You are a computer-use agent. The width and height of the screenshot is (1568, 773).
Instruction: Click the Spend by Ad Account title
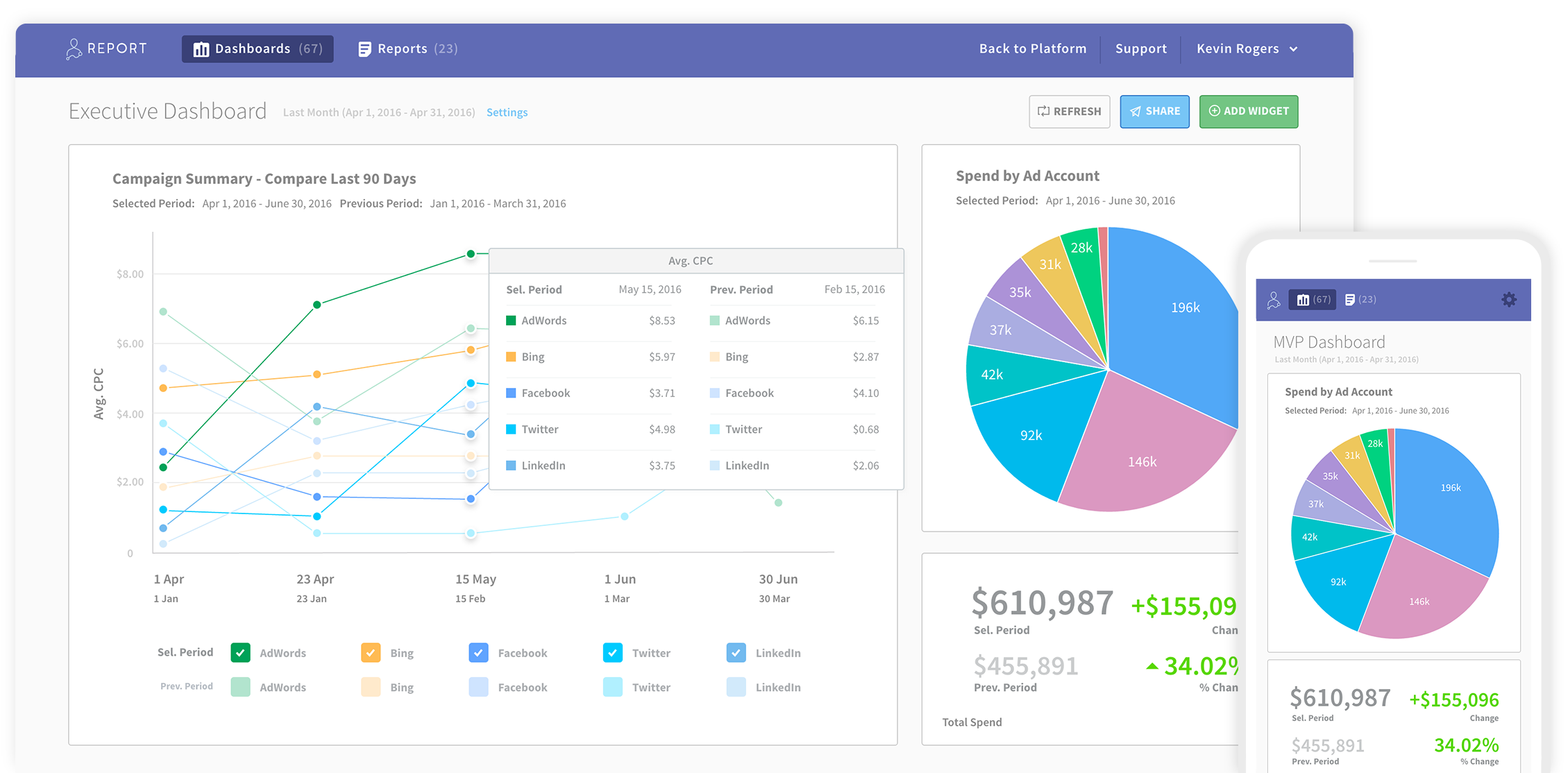tap(1027, 176)
